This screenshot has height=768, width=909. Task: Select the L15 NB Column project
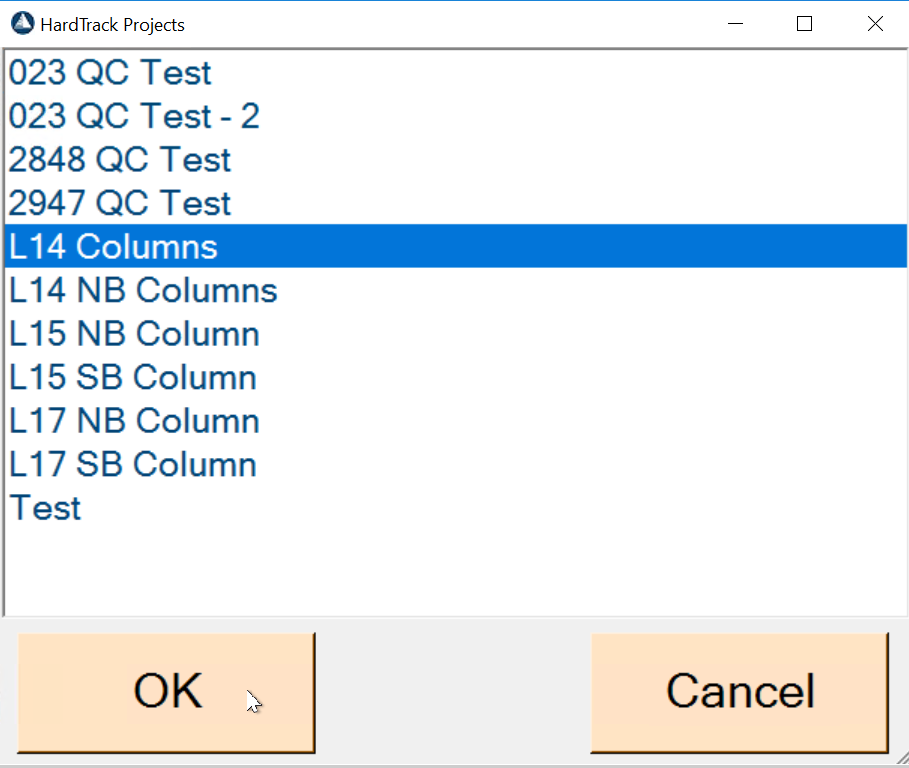coord(134,334)
